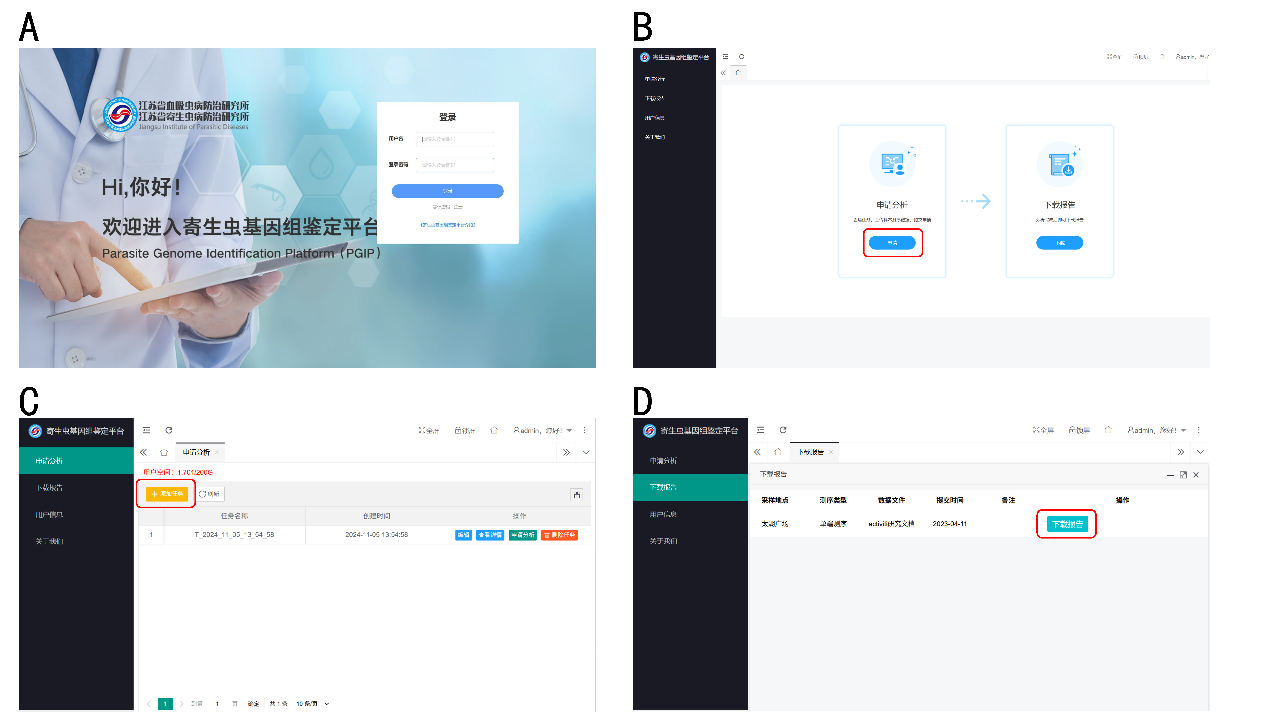Click the hamburger menu icon in panel B
This screenshot has height=714, width=1266.
coord(725,57)
